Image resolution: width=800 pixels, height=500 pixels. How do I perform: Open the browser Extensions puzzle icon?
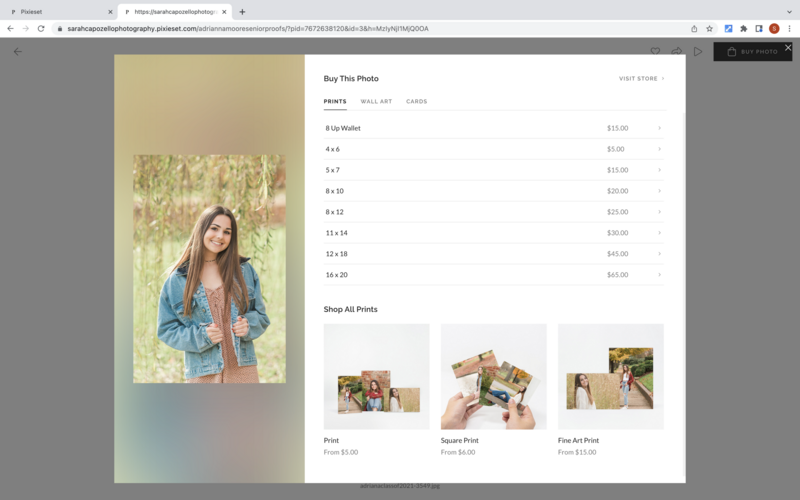coord(743,28)
